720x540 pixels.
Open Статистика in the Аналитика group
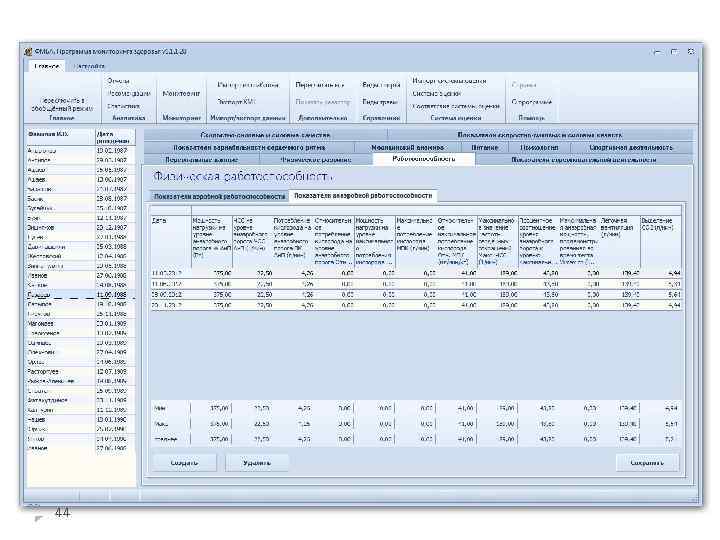pos(124,106)
